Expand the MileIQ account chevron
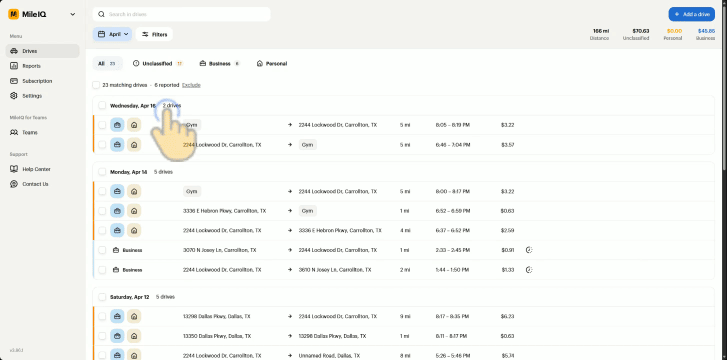 [x=73, y=14]
